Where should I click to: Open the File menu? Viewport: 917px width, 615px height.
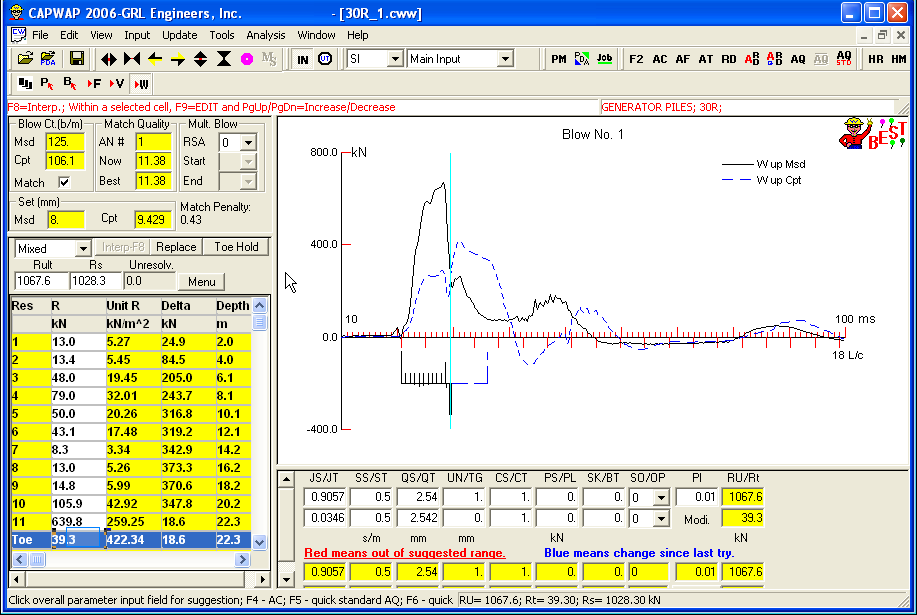click(40, 35)
